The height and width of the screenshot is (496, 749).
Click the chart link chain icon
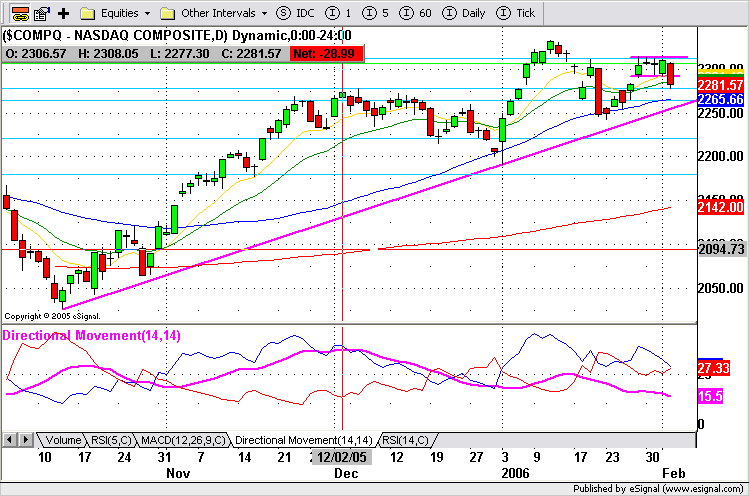(x=20, y=13)
